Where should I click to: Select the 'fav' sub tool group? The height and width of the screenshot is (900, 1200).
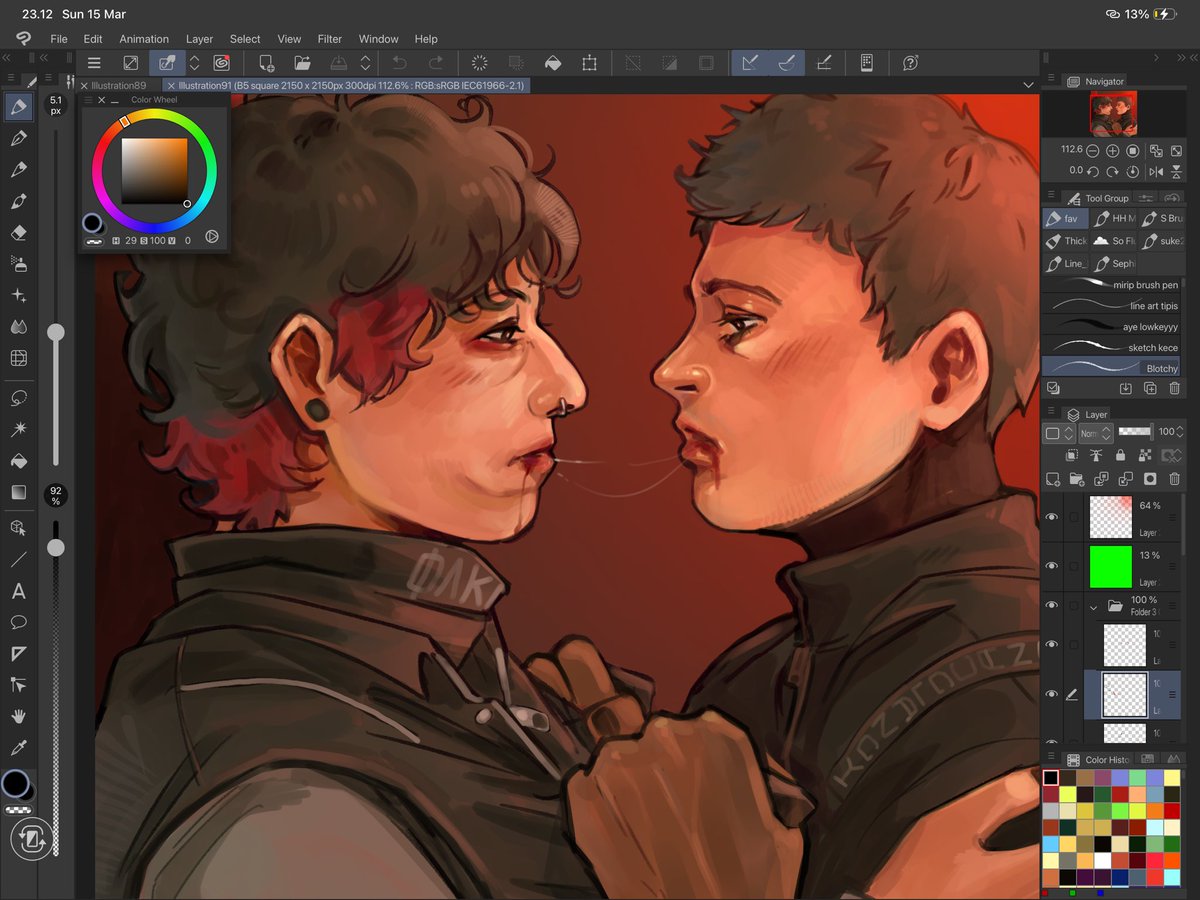(x=1064, y=218)
